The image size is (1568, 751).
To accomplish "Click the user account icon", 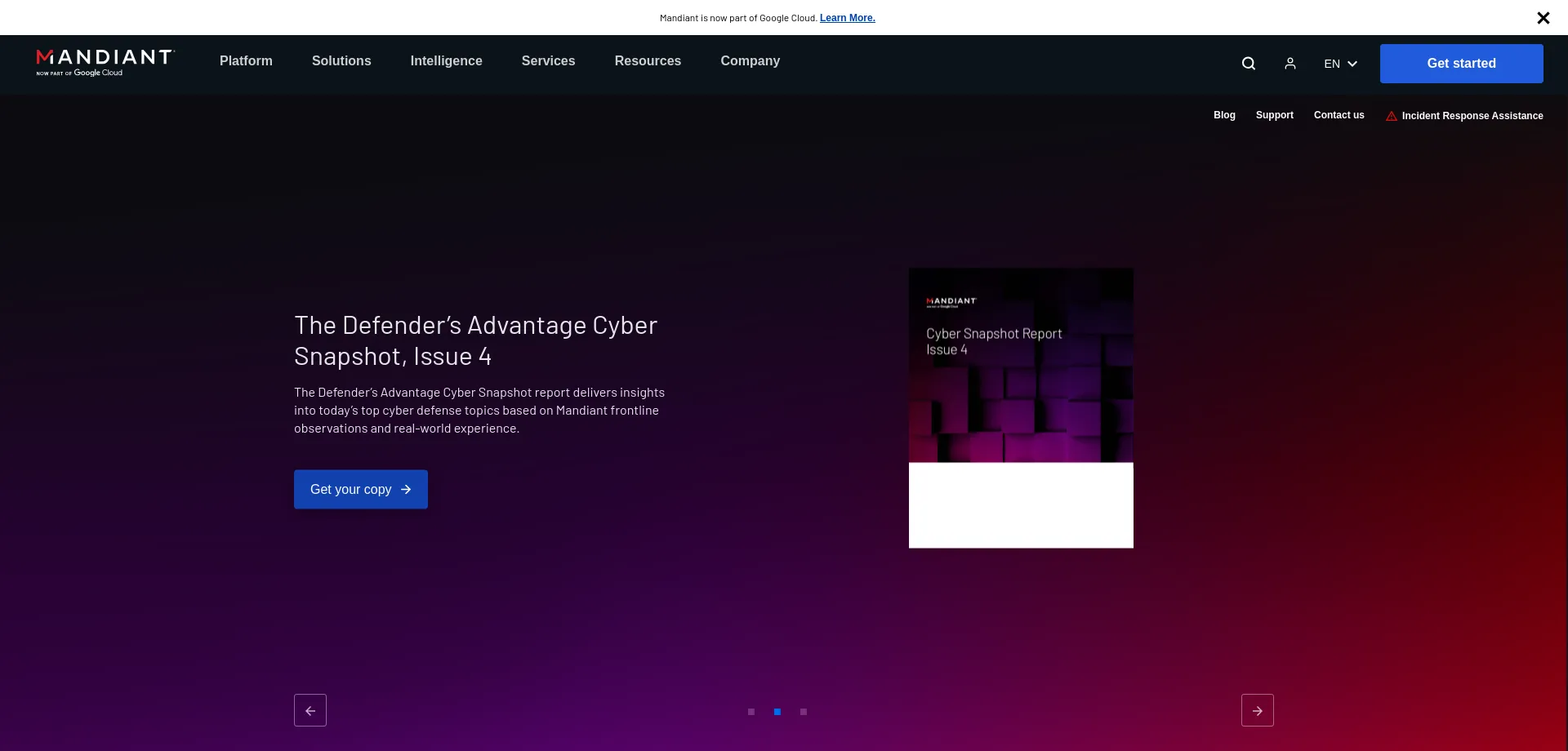I will (x=1290, y=64).
